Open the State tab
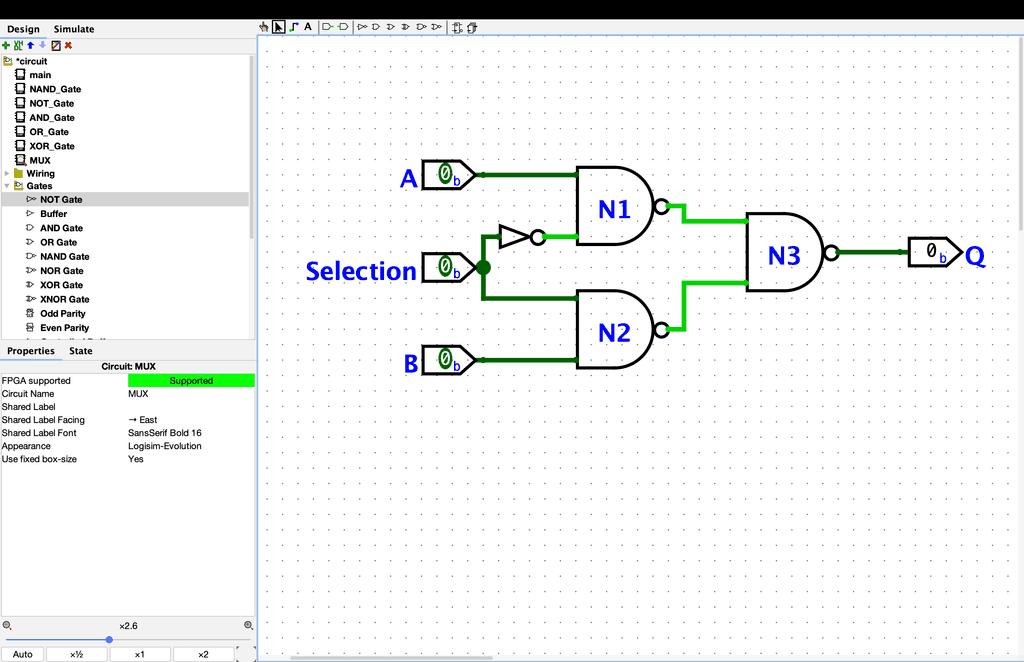This screenshot has width=1024, height=662. 81,351
